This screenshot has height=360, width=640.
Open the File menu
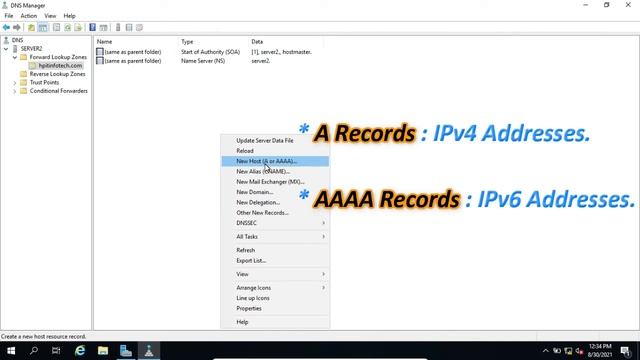coord(9,16)
